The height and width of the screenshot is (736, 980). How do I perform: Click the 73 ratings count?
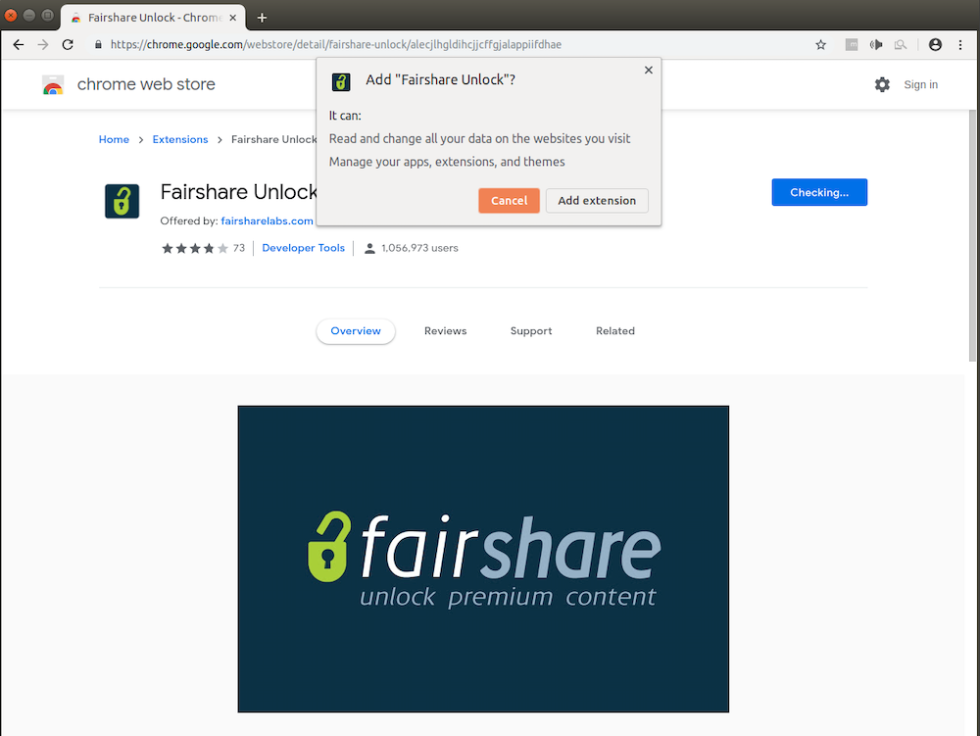point(239,248)
